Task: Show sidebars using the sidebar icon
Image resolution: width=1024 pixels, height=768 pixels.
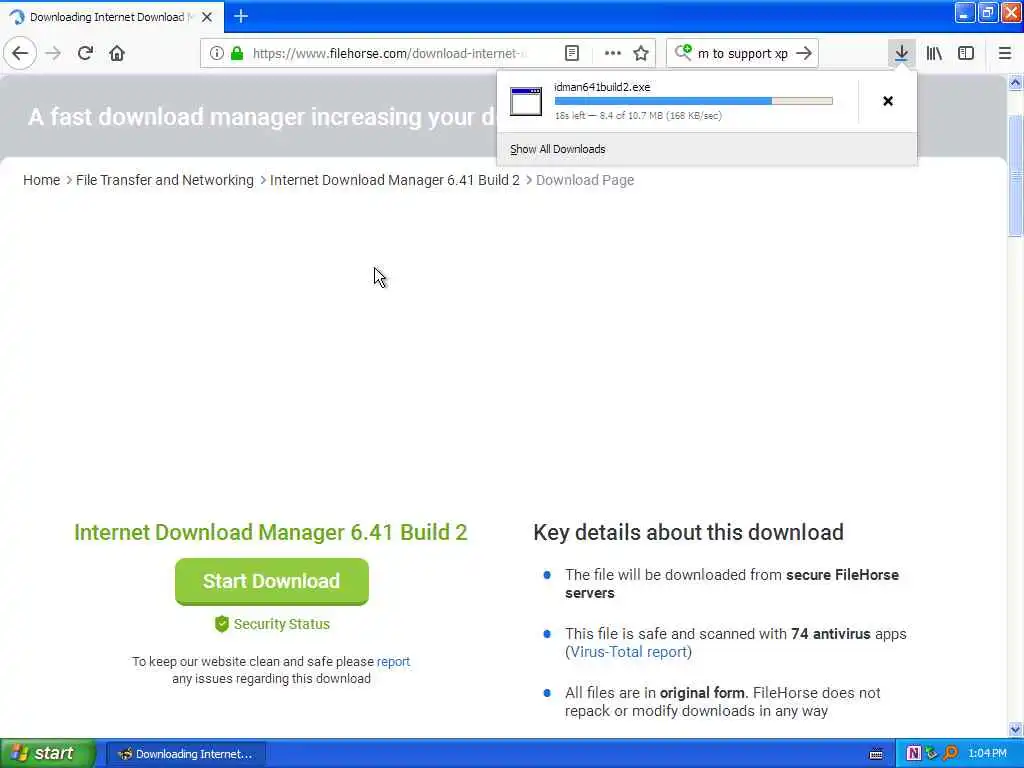Action: [x=966, y=53]
